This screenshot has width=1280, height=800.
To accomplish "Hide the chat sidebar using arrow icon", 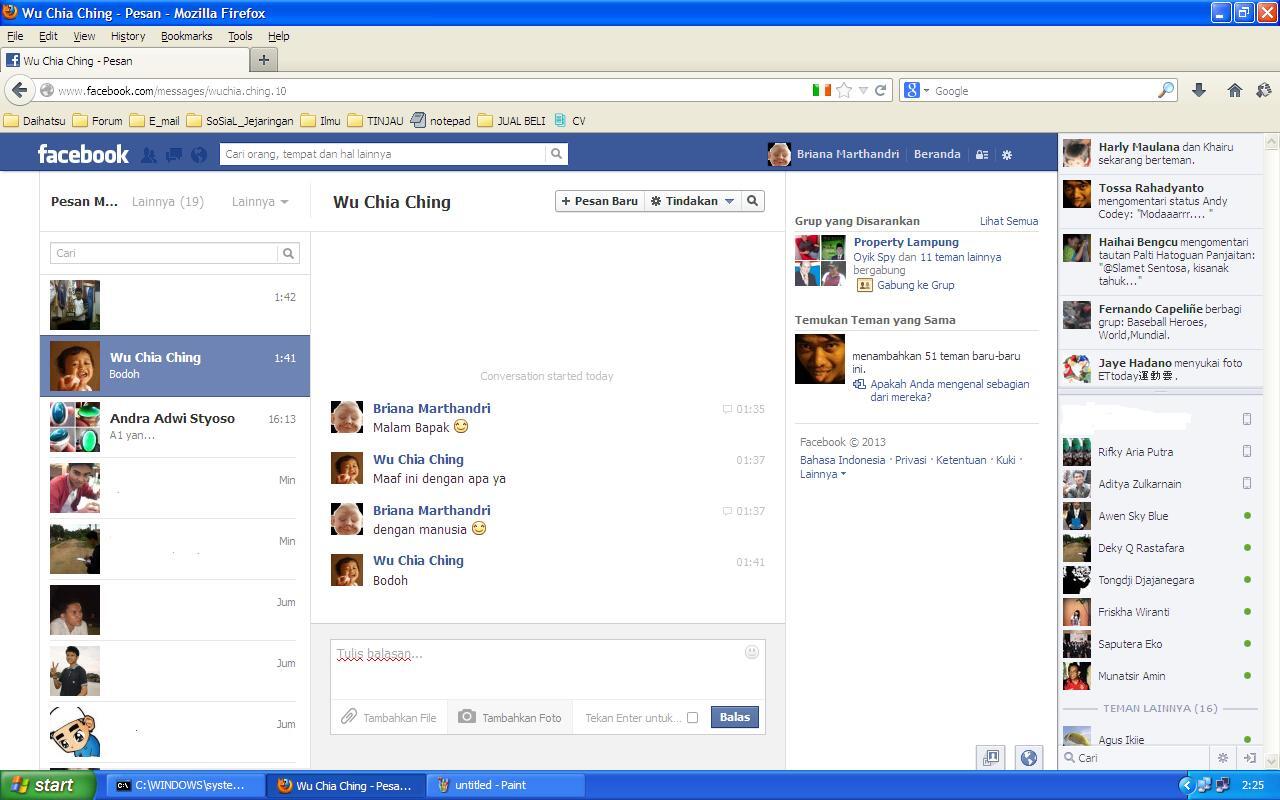I will 1249,758.
